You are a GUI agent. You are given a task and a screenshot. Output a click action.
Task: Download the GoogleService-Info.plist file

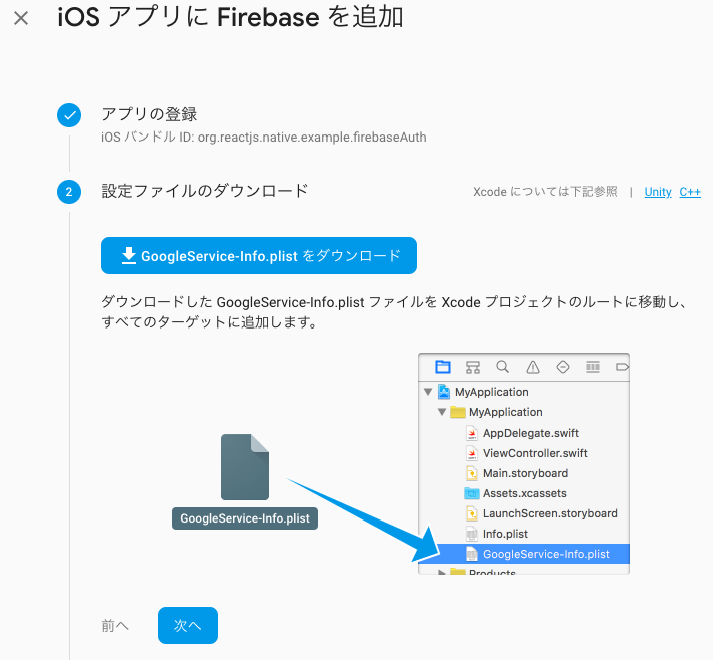coord(259,256)
